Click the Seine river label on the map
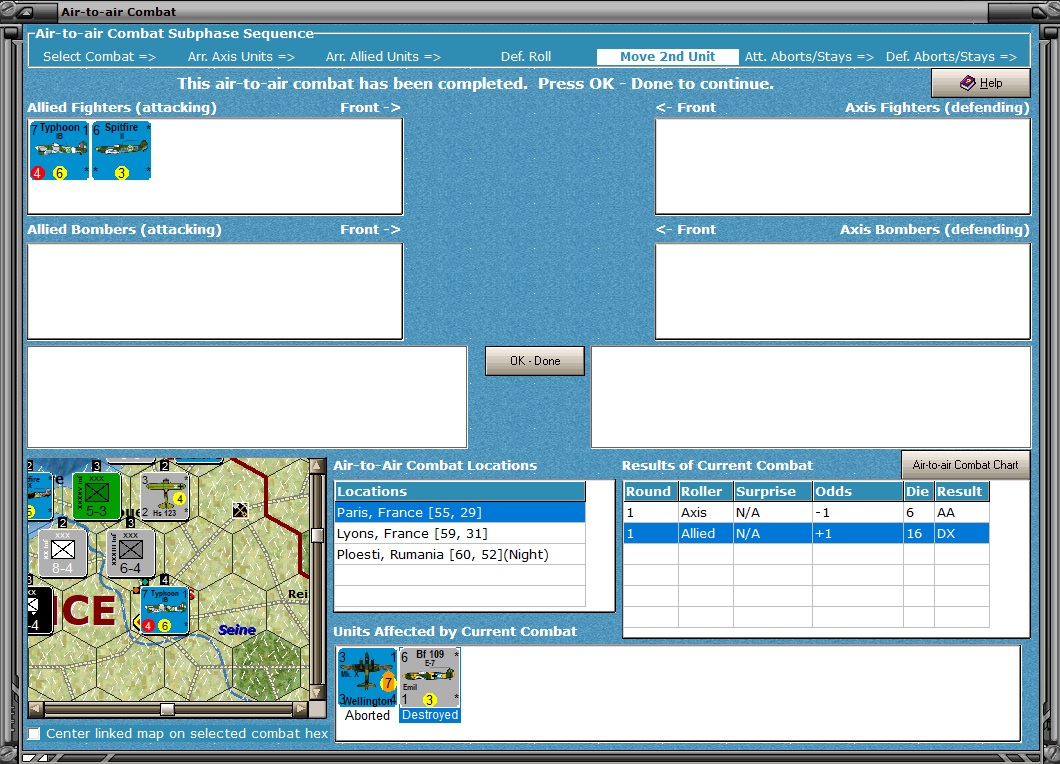The height and width of the screenshot is (764, 1060). point(237,629)
